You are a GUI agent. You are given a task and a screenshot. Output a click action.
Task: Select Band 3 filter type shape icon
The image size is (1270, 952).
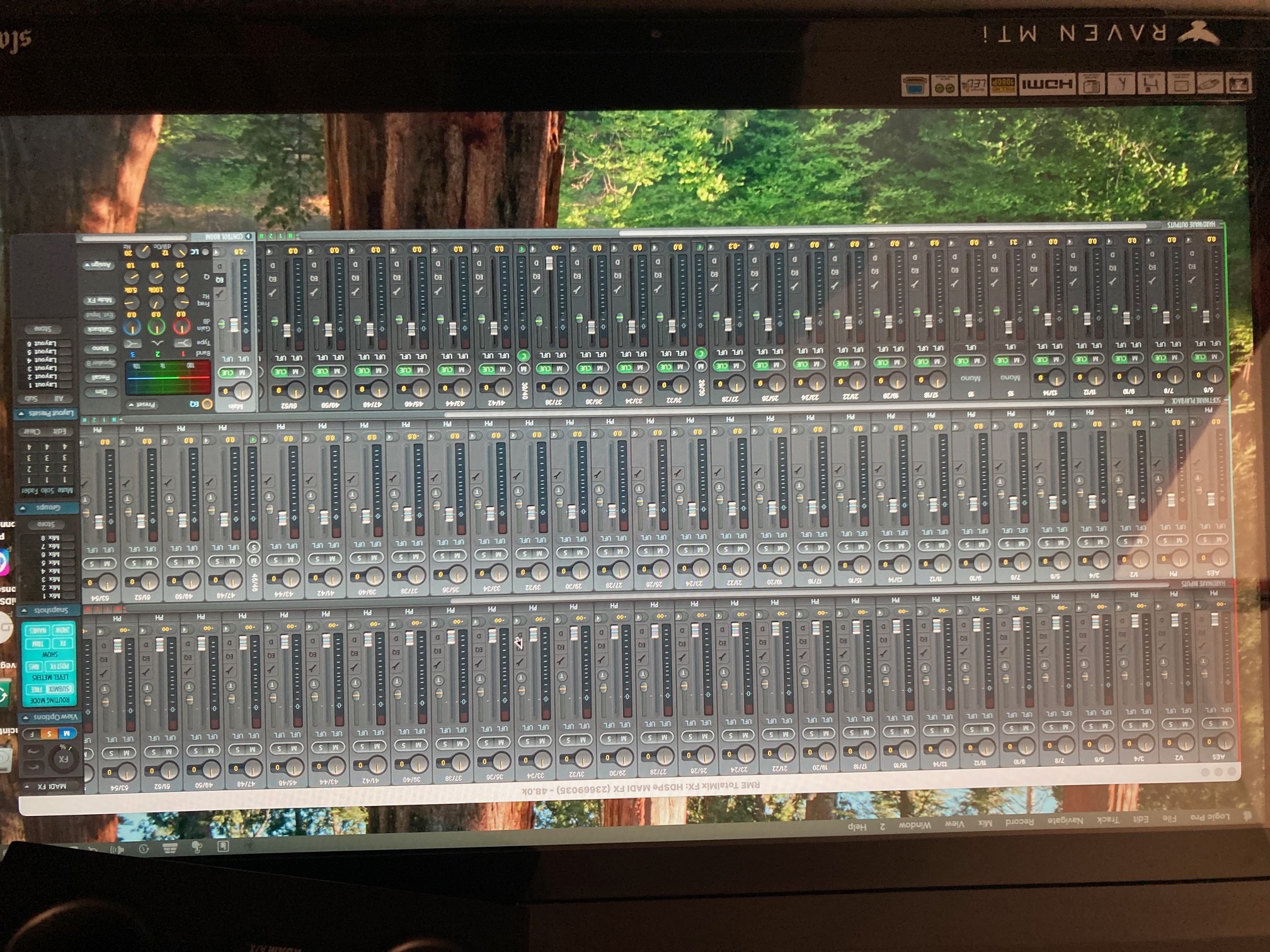[133, 344]
